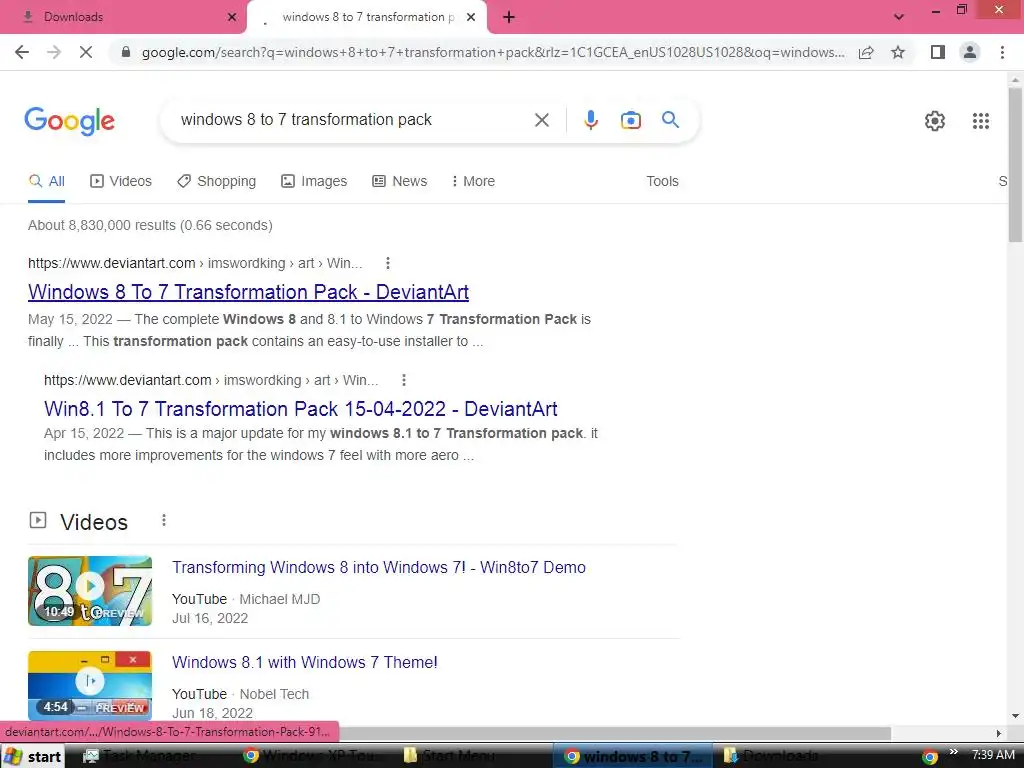Switch to News results tab
The image size is (1024, 768).
coord(400,182)
